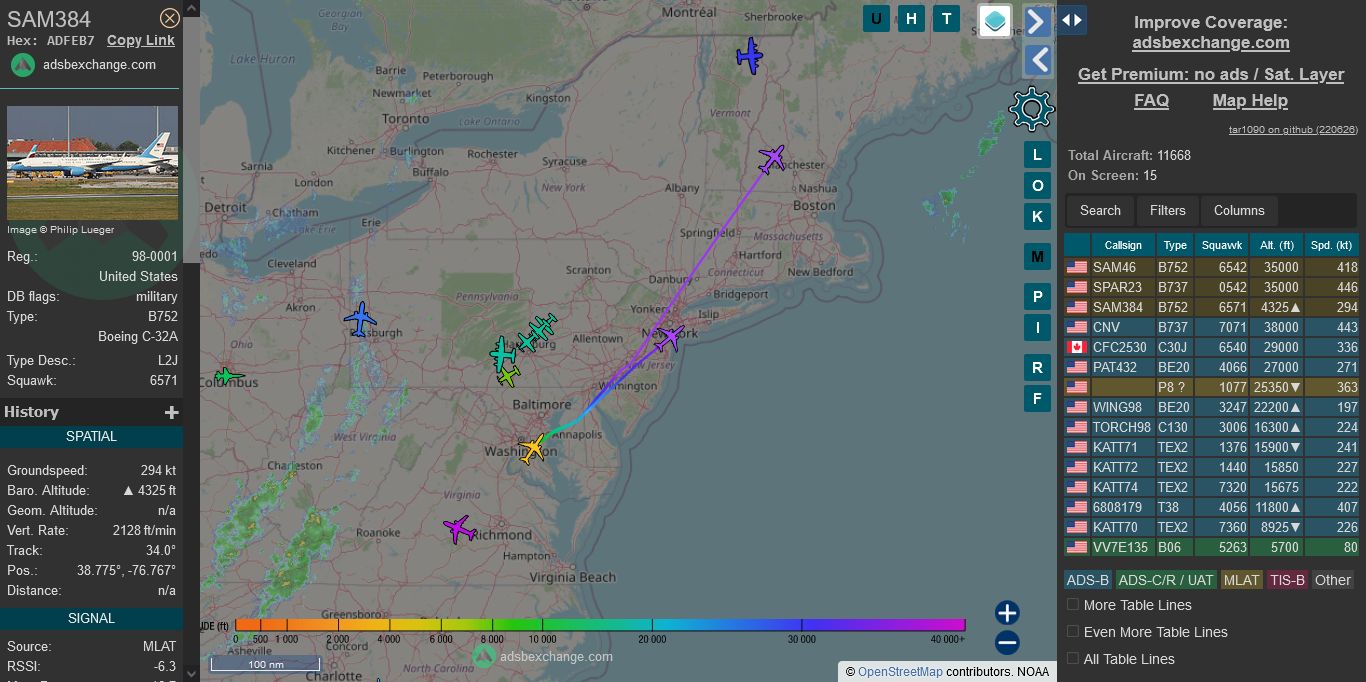Select the PAT432 table row
This screenshot has height=682, width=1366.
click(1211, 367)
